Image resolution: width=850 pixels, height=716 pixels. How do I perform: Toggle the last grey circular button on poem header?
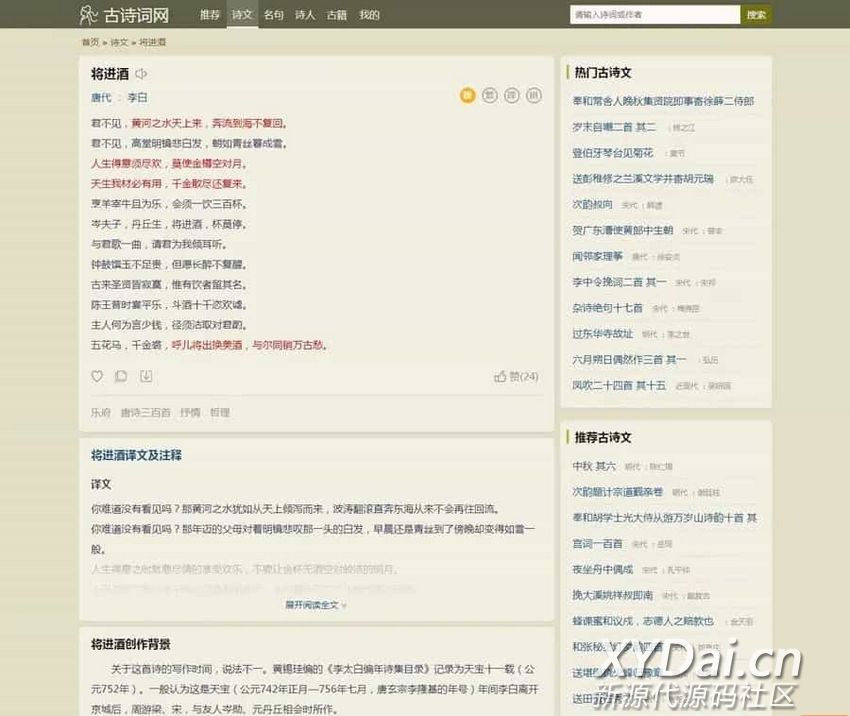click(x=534, y=95)
